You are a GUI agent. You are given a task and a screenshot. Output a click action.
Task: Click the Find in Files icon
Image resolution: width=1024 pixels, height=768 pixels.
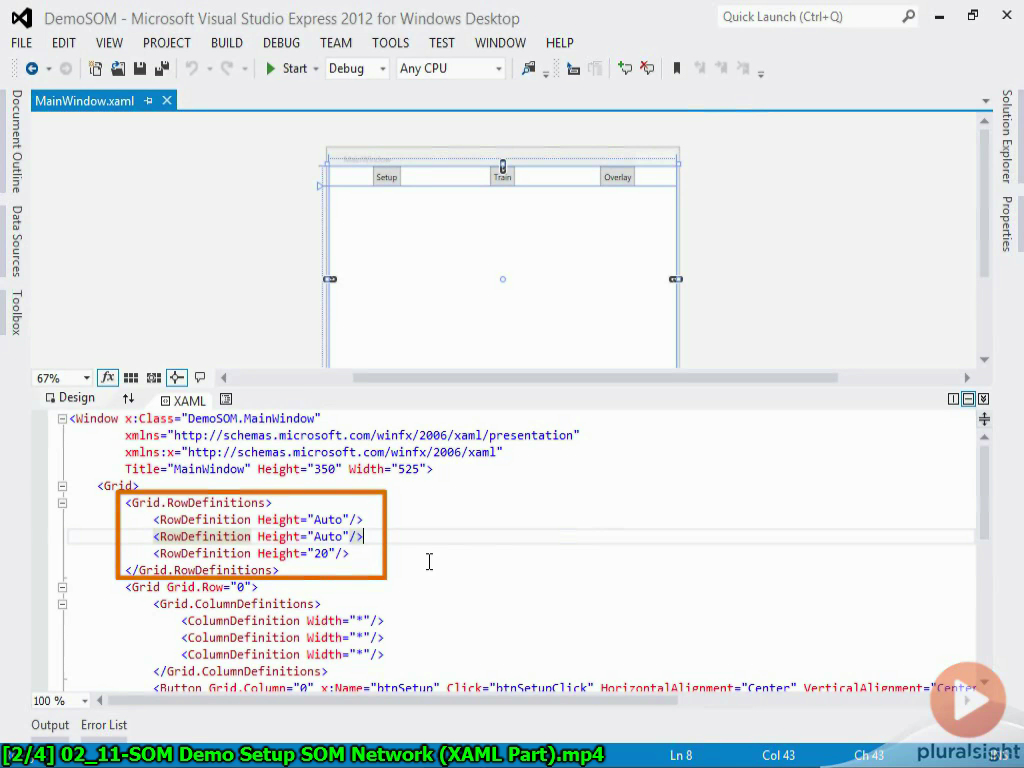click(528, 68)
